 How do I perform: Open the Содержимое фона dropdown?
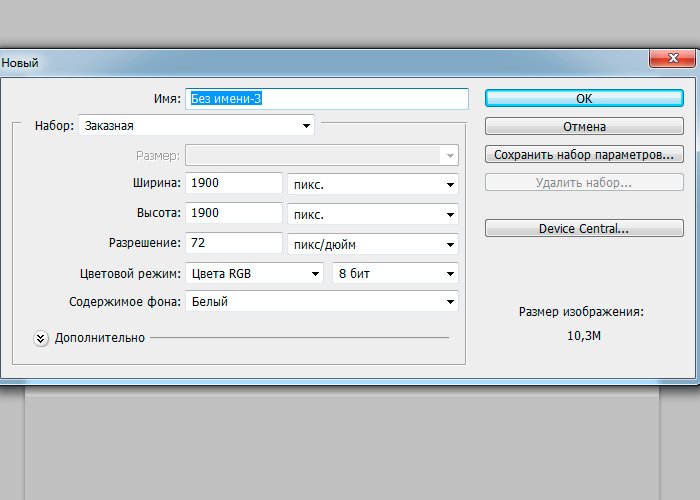coord(322,302)
